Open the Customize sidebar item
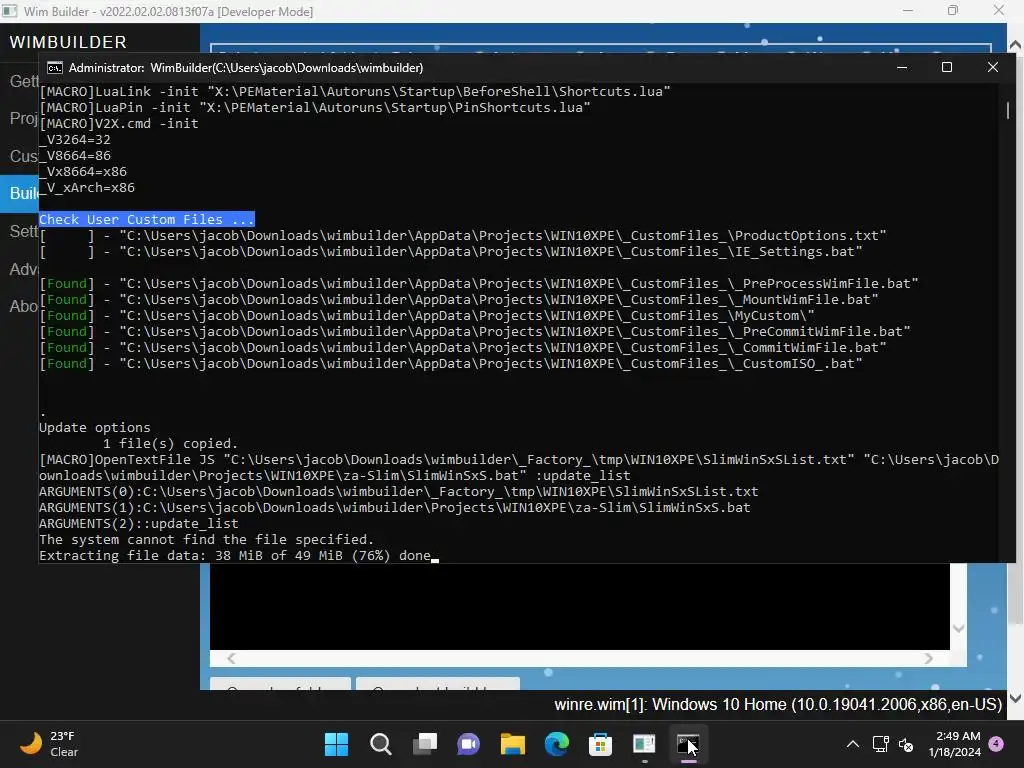1024x768 pixels. pyautogui.click(x=20, y=156)
